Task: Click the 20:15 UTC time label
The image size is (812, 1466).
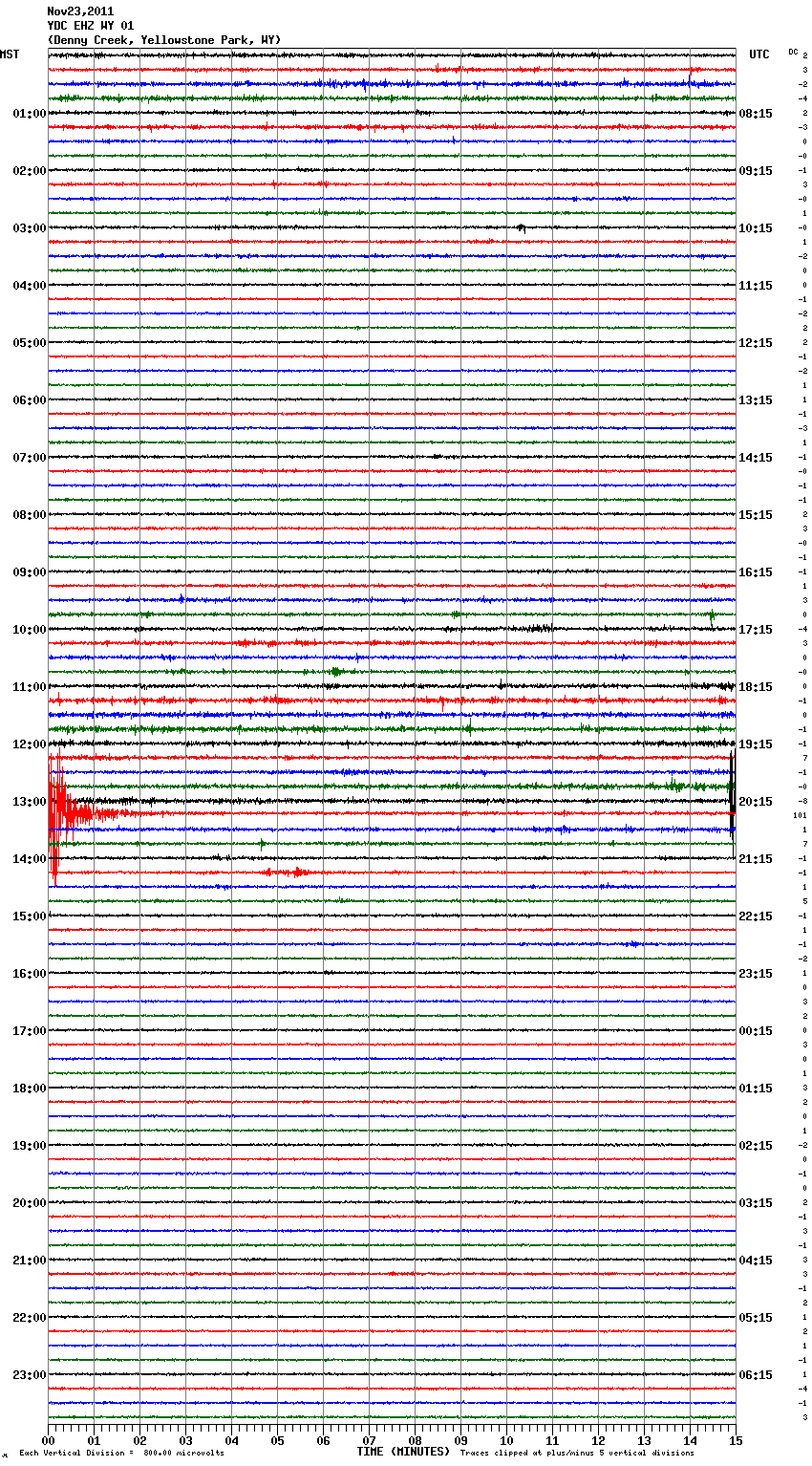Action: [756, 802]
